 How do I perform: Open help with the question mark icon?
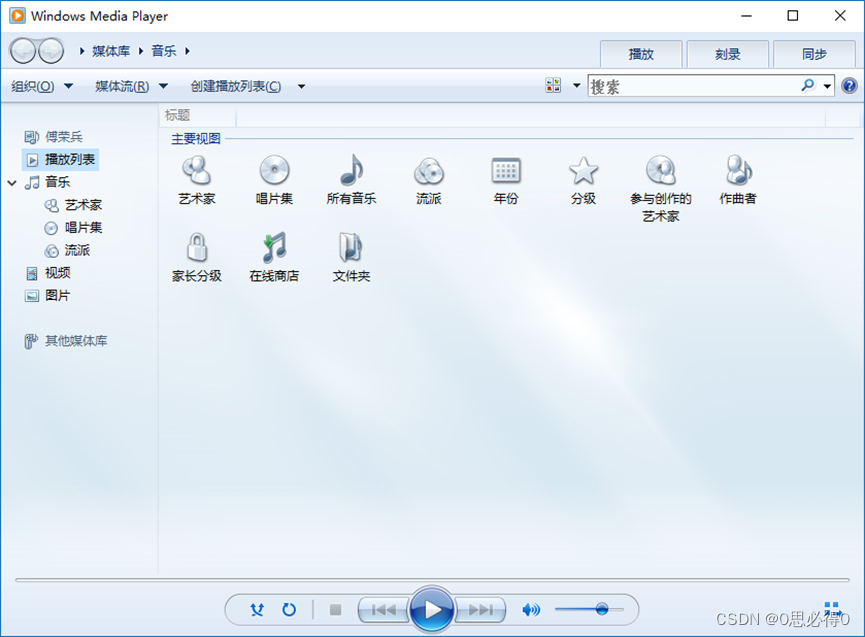pos(850,85)
